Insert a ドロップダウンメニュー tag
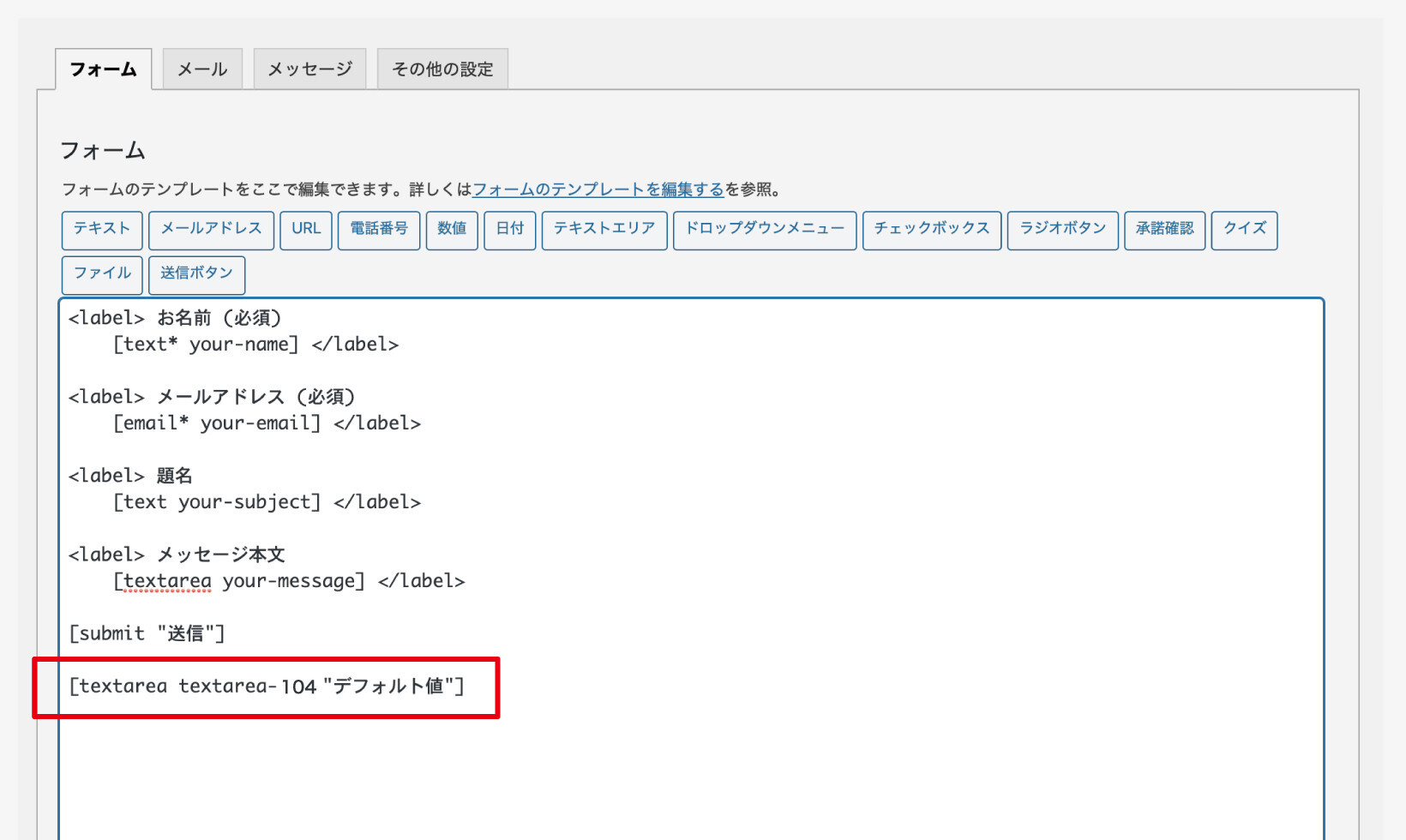The height and width of the screenshot is (840, 1406). pos(765,230)
